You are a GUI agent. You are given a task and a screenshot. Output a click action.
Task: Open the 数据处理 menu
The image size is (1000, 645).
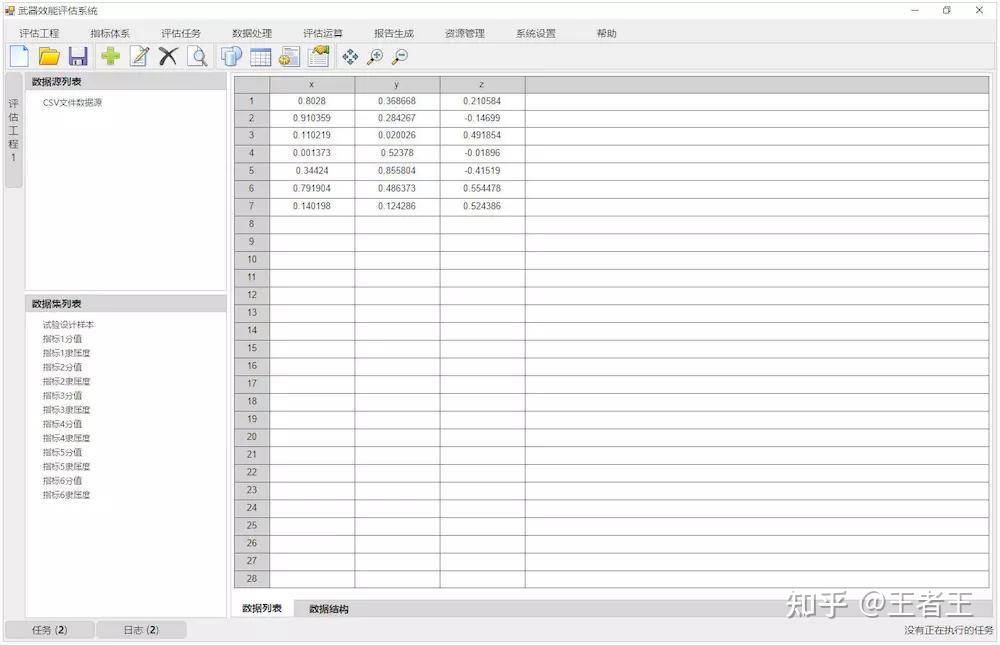pos(251,33)
